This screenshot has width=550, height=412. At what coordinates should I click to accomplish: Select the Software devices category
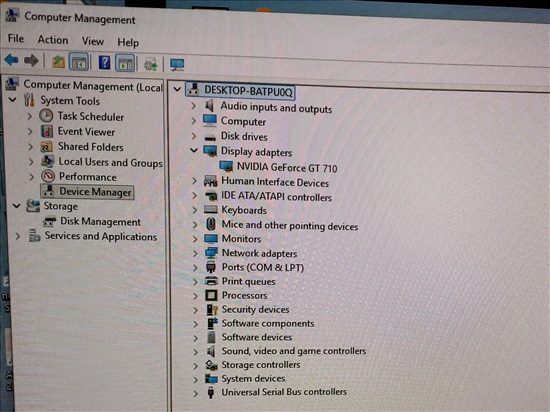(x=257, y=337)
